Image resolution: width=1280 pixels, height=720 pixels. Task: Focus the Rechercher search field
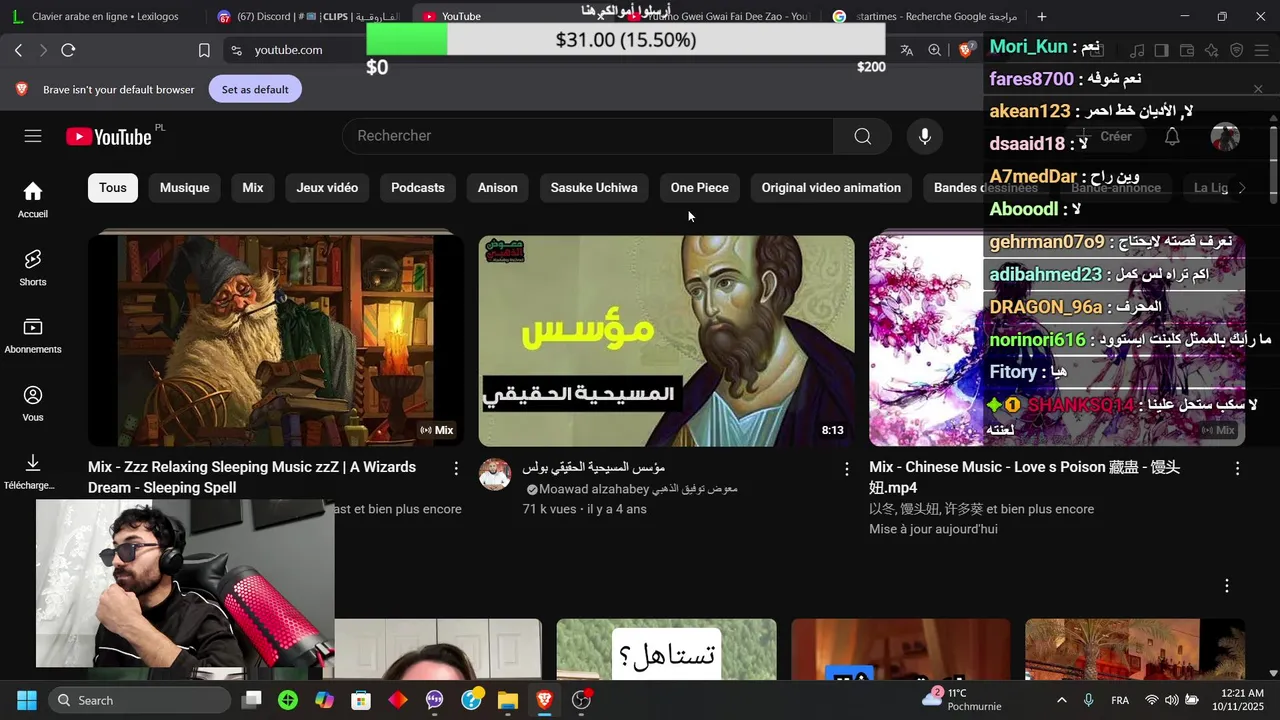coord(588,136)
